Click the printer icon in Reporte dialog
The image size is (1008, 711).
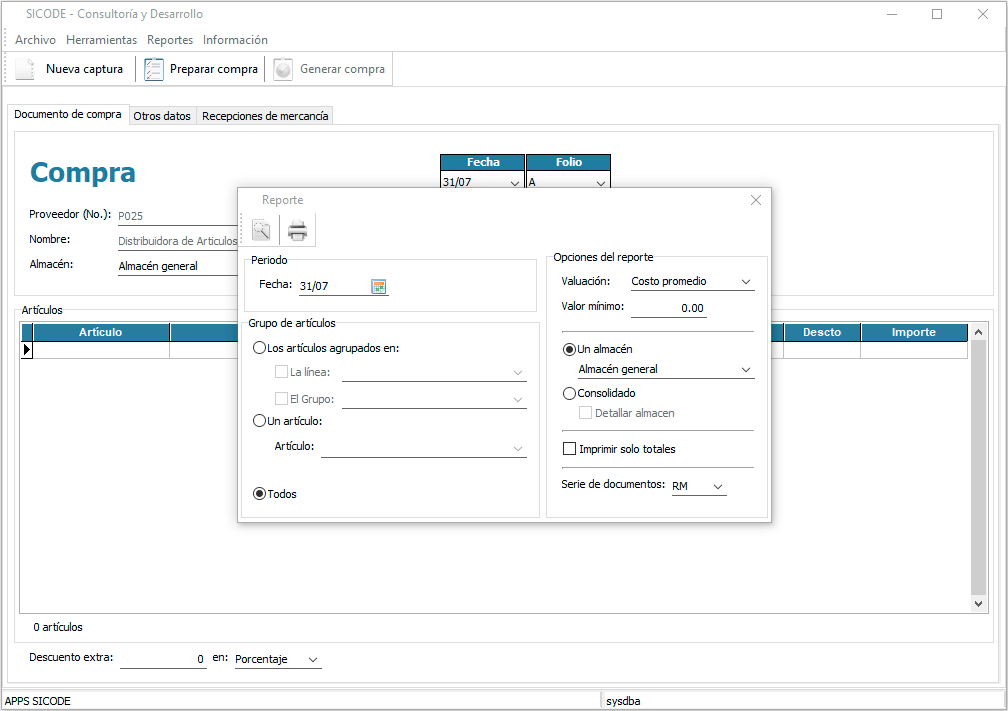click(297, 231)
